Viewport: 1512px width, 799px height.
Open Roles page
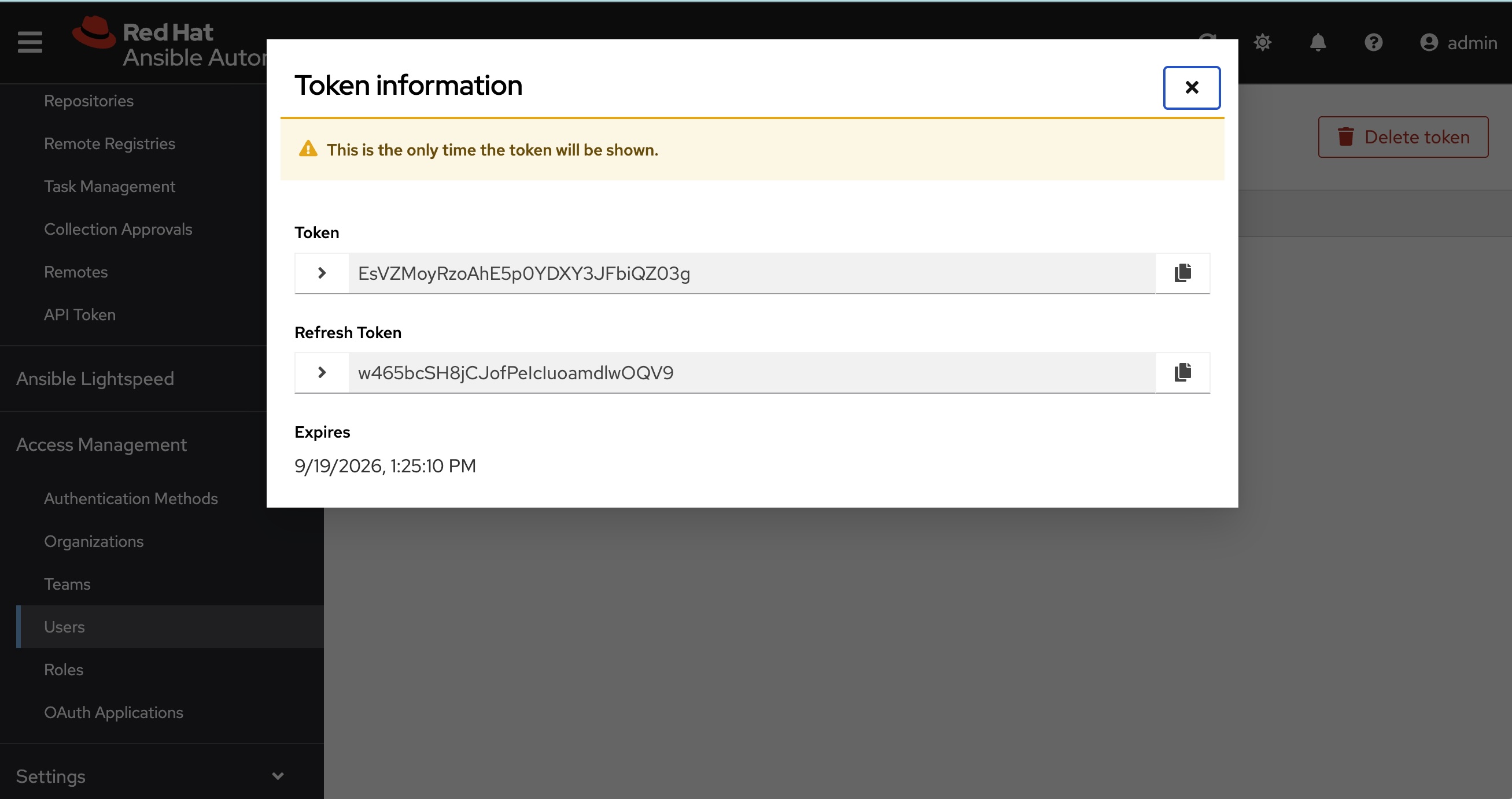coord(64,670)
